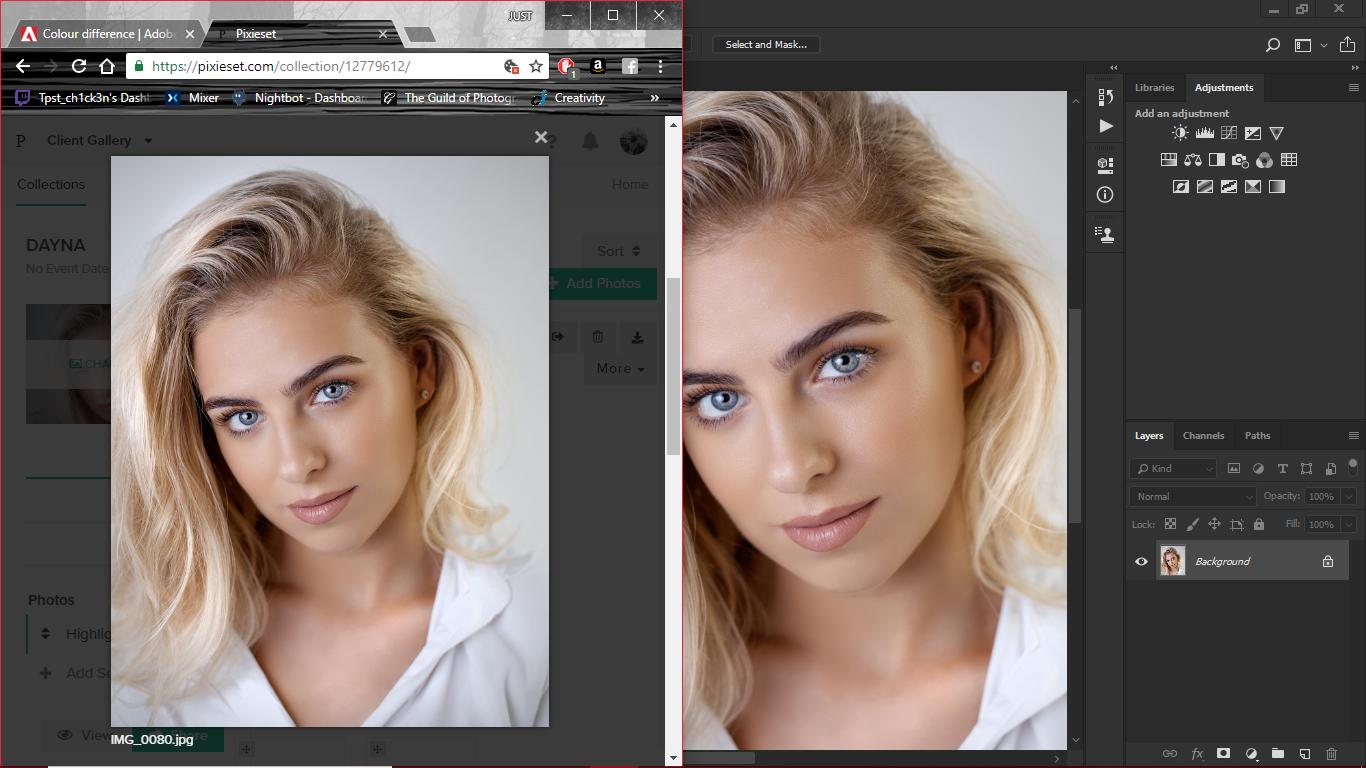Switch to the Libraries tab
This screenshot has height=768, width=1366.
point(1154,88)
